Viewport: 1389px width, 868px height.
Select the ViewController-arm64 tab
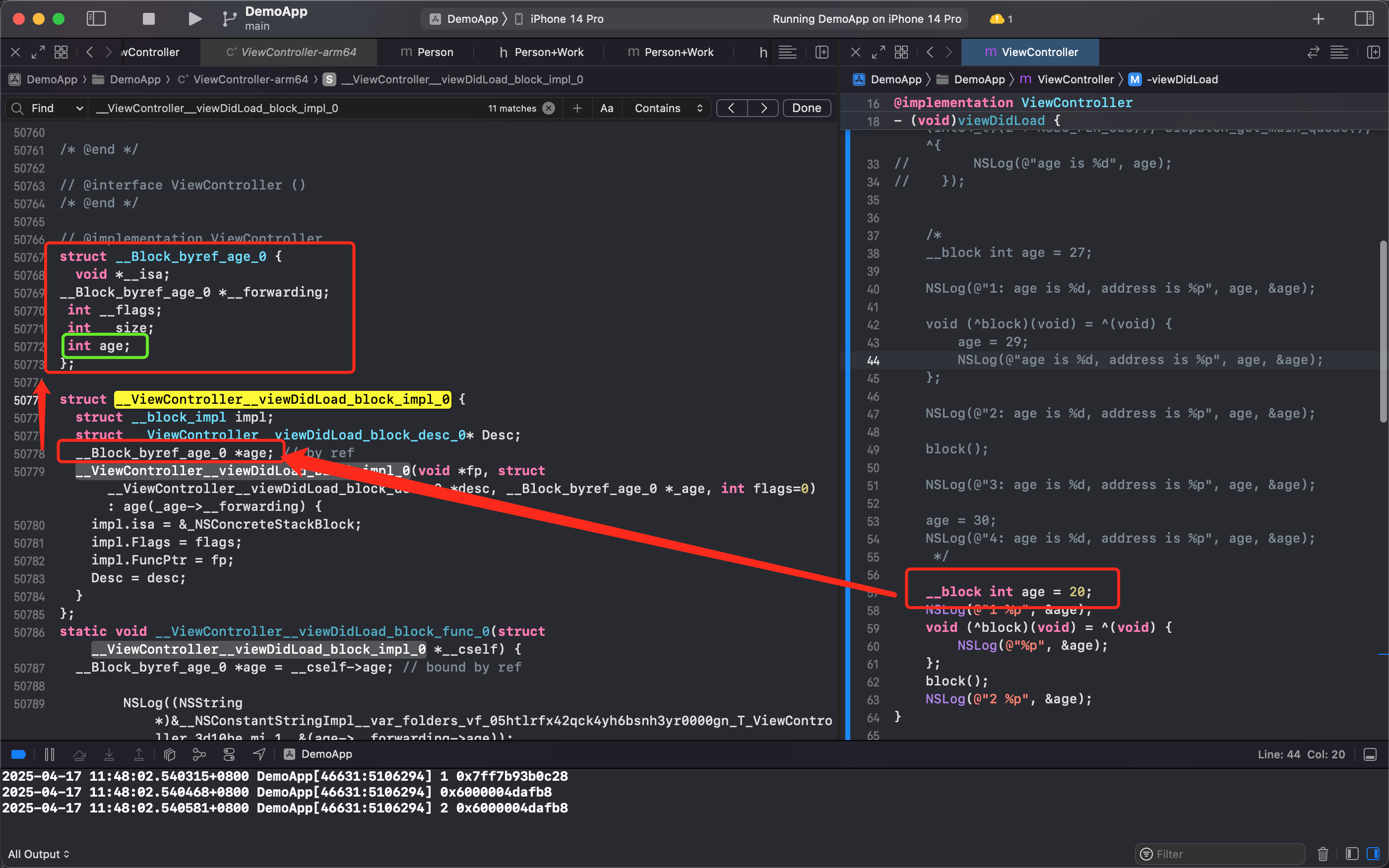point(291,52)
